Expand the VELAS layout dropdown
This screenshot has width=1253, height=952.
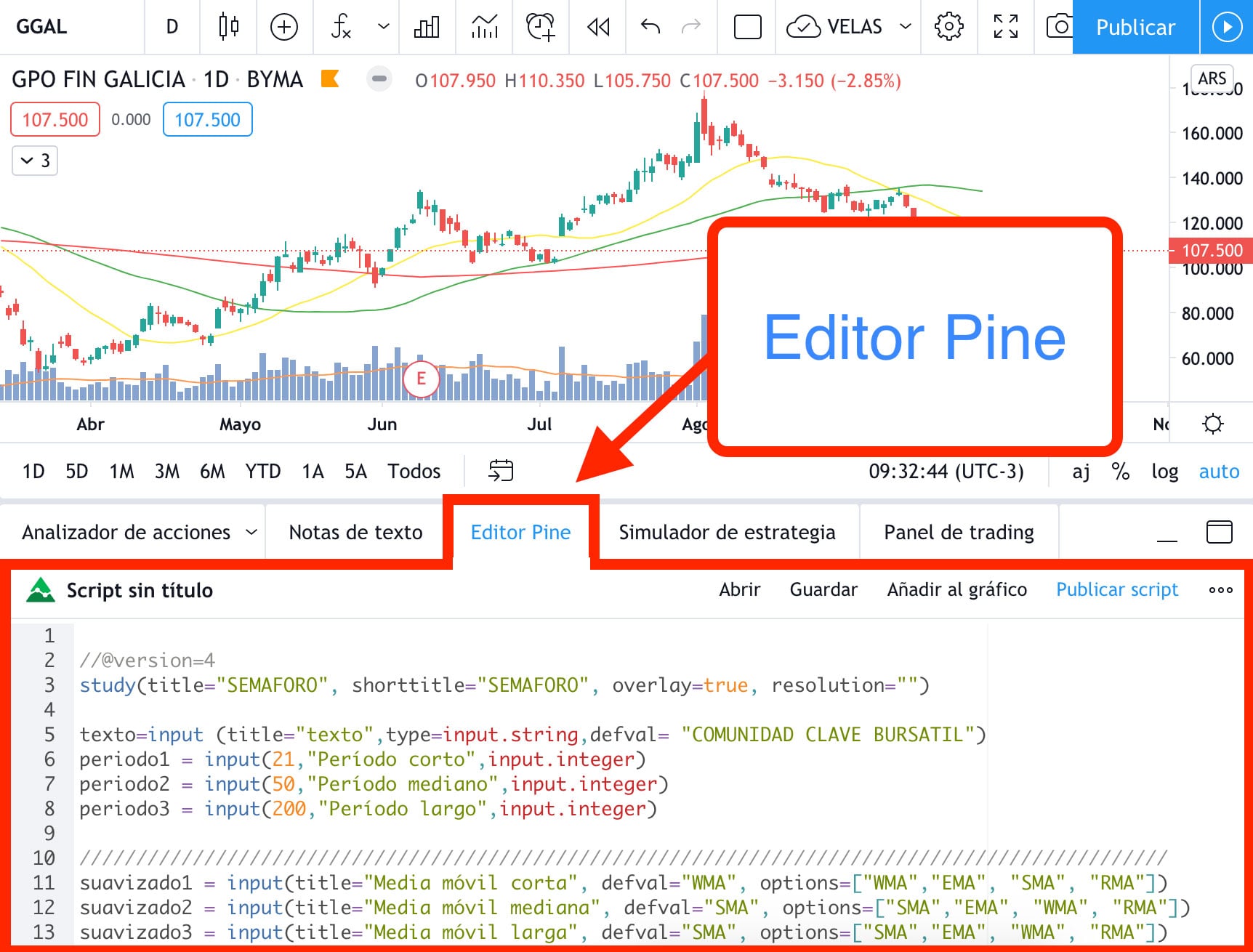[x=906, y=27]
